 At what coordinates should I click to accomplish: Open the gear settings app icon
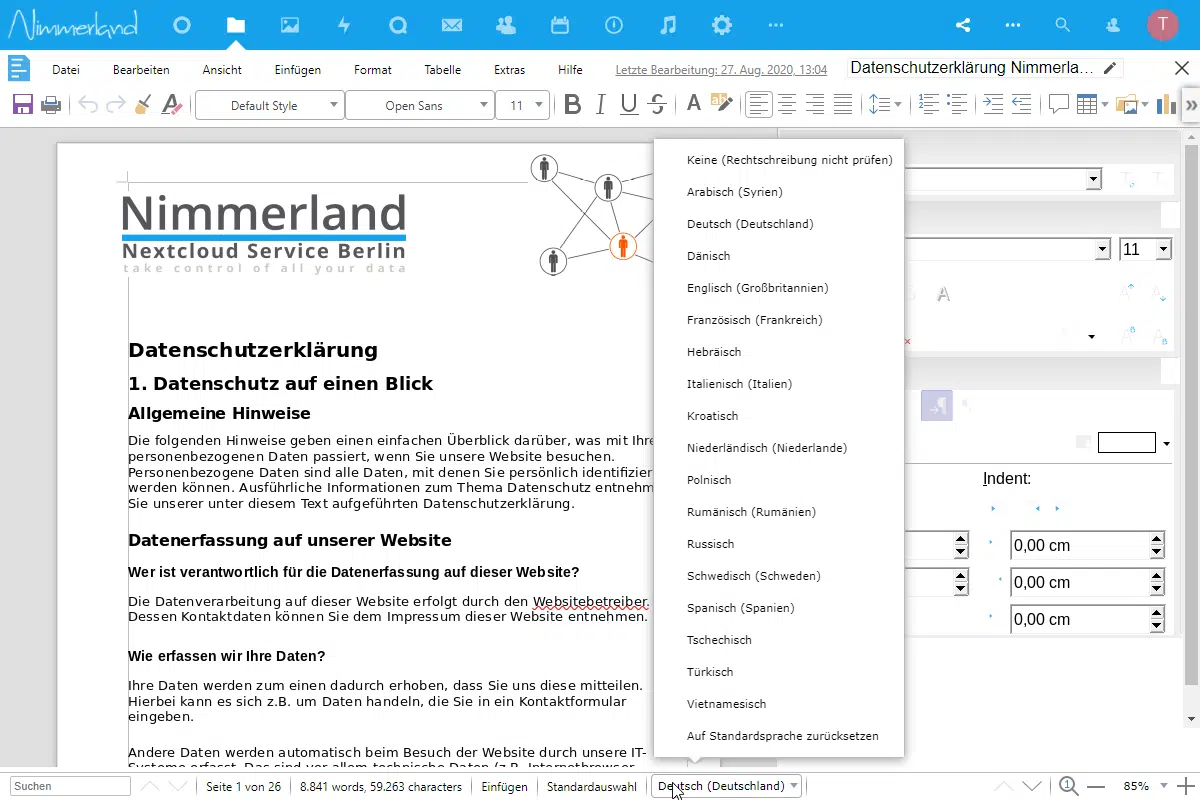point(722,25)
